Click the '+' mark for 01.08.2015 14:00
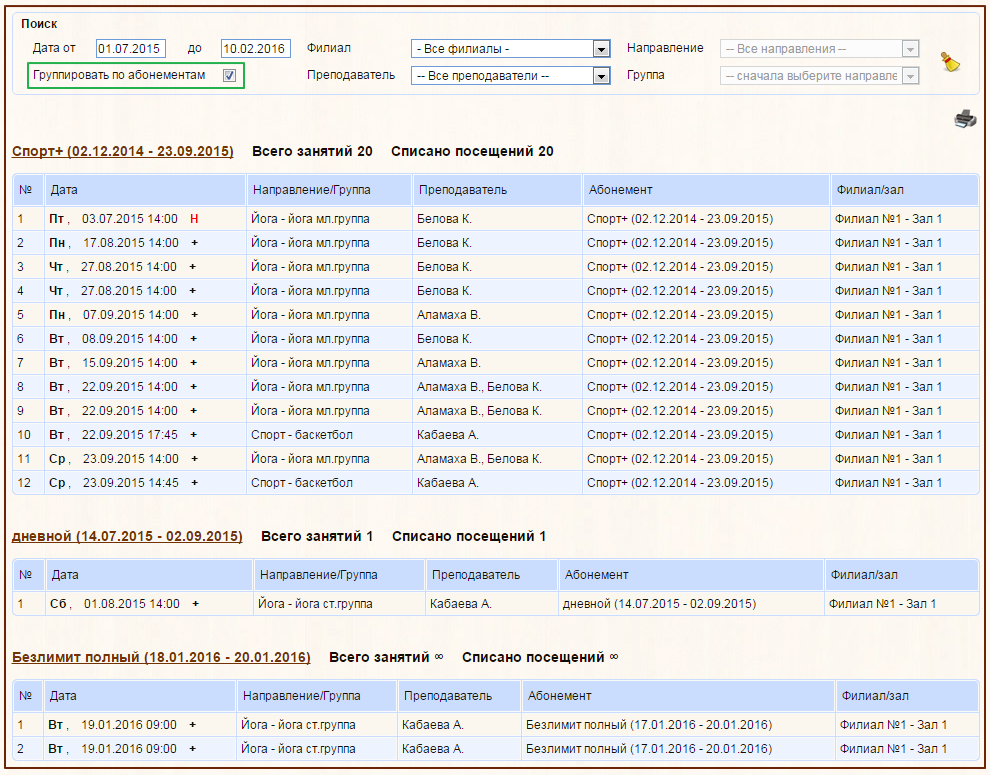 [x=196, y=604]
